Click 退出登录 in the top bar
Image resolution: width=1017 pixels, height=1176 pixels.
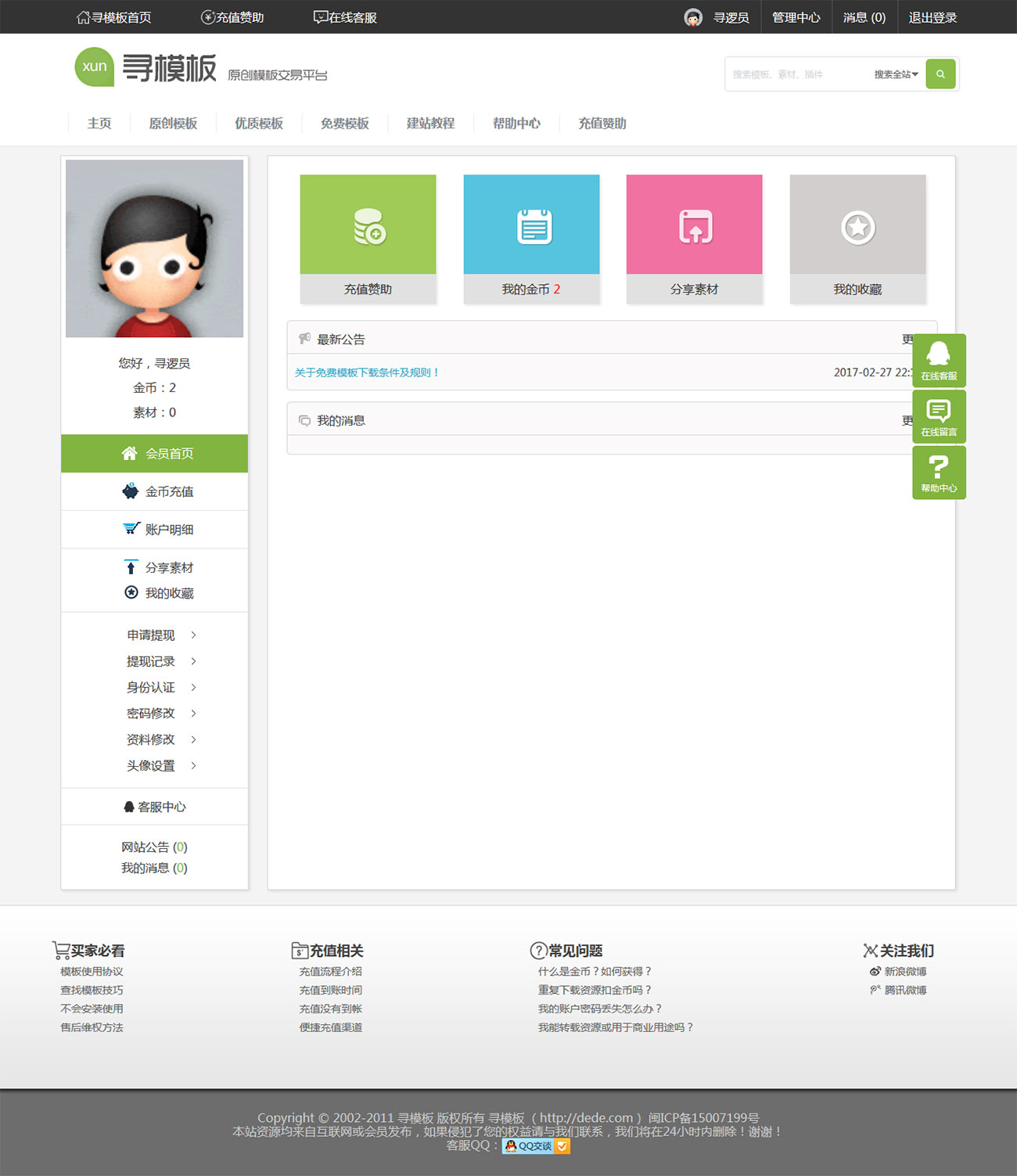933,17
